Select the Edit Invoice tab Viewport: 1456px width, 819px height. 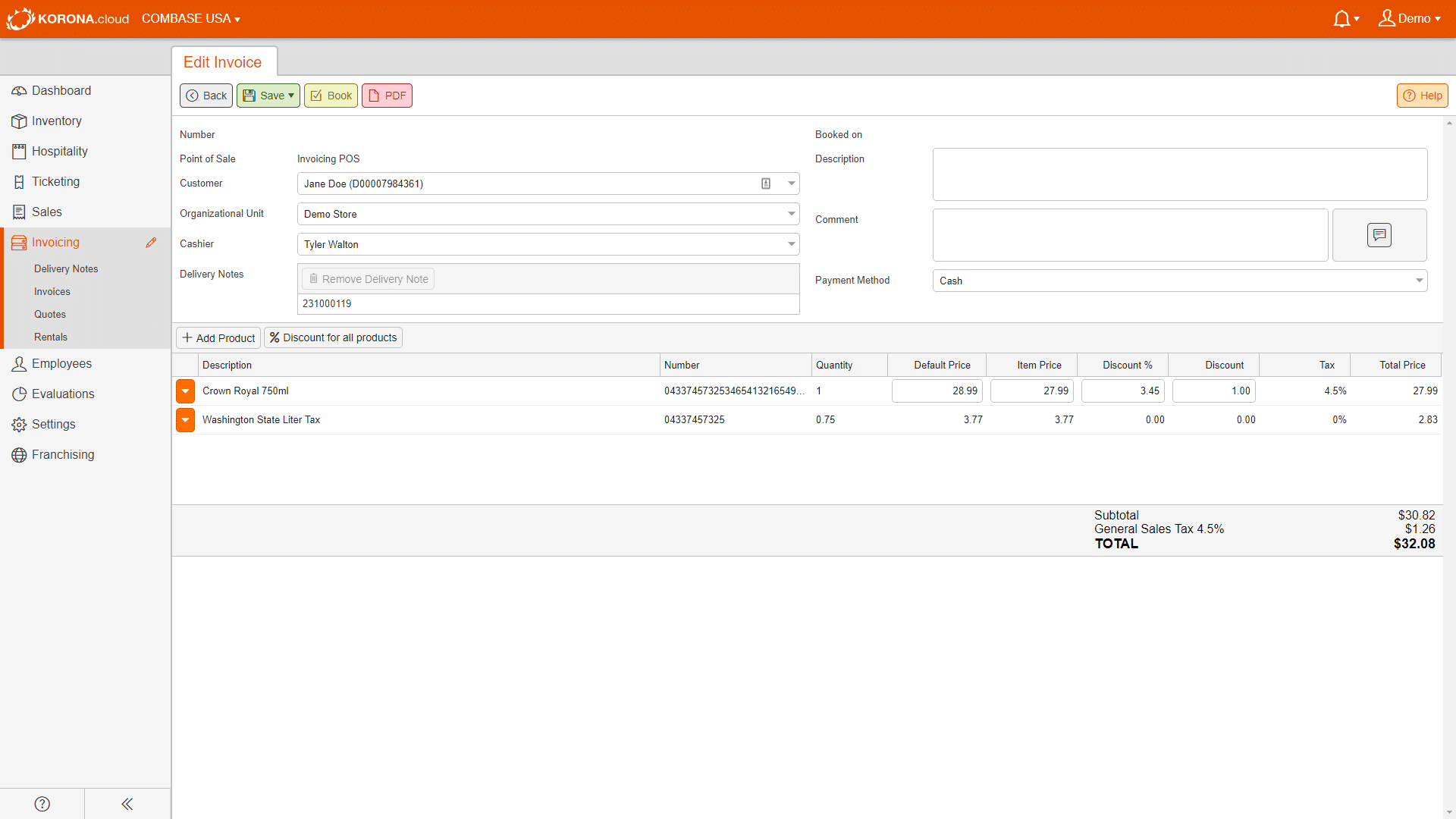(x=224, y=62)
